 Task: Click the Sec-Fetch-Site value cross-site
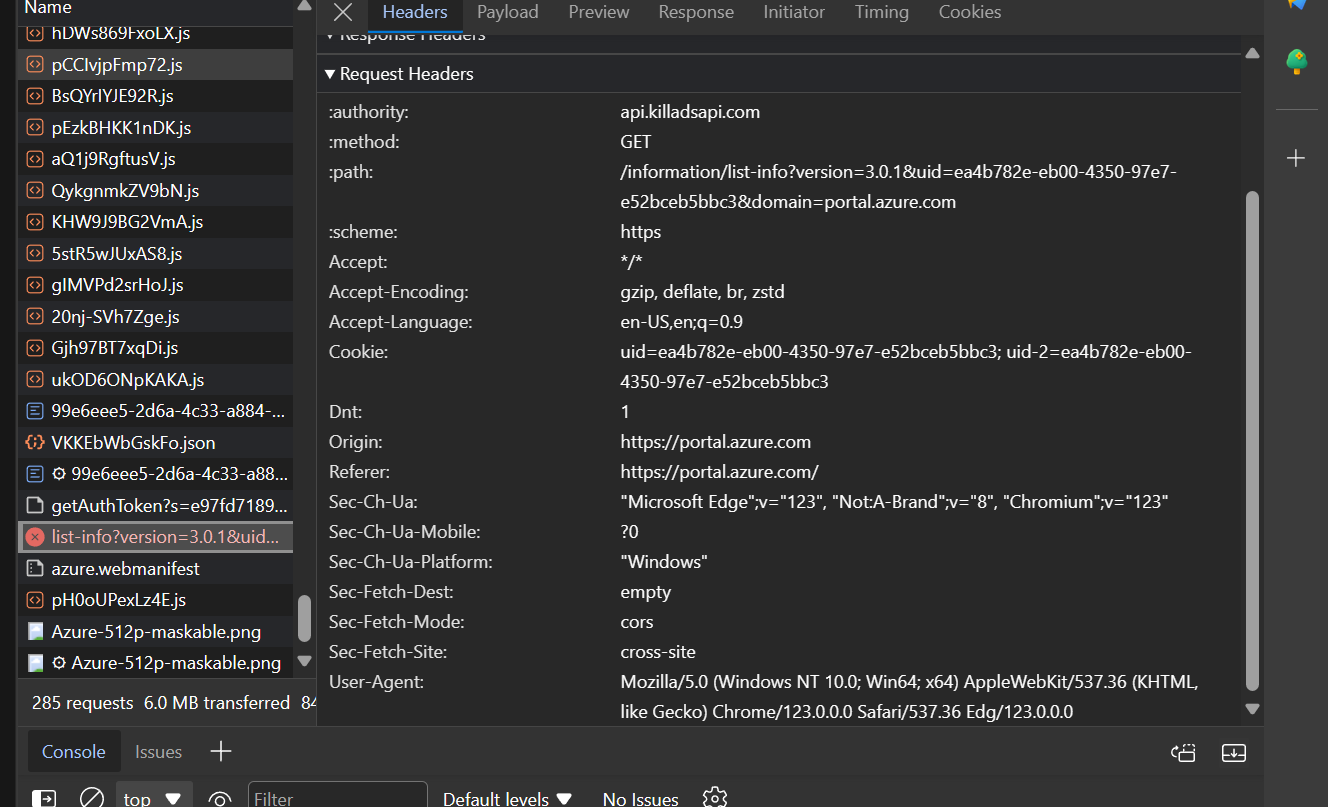(658, 652)
